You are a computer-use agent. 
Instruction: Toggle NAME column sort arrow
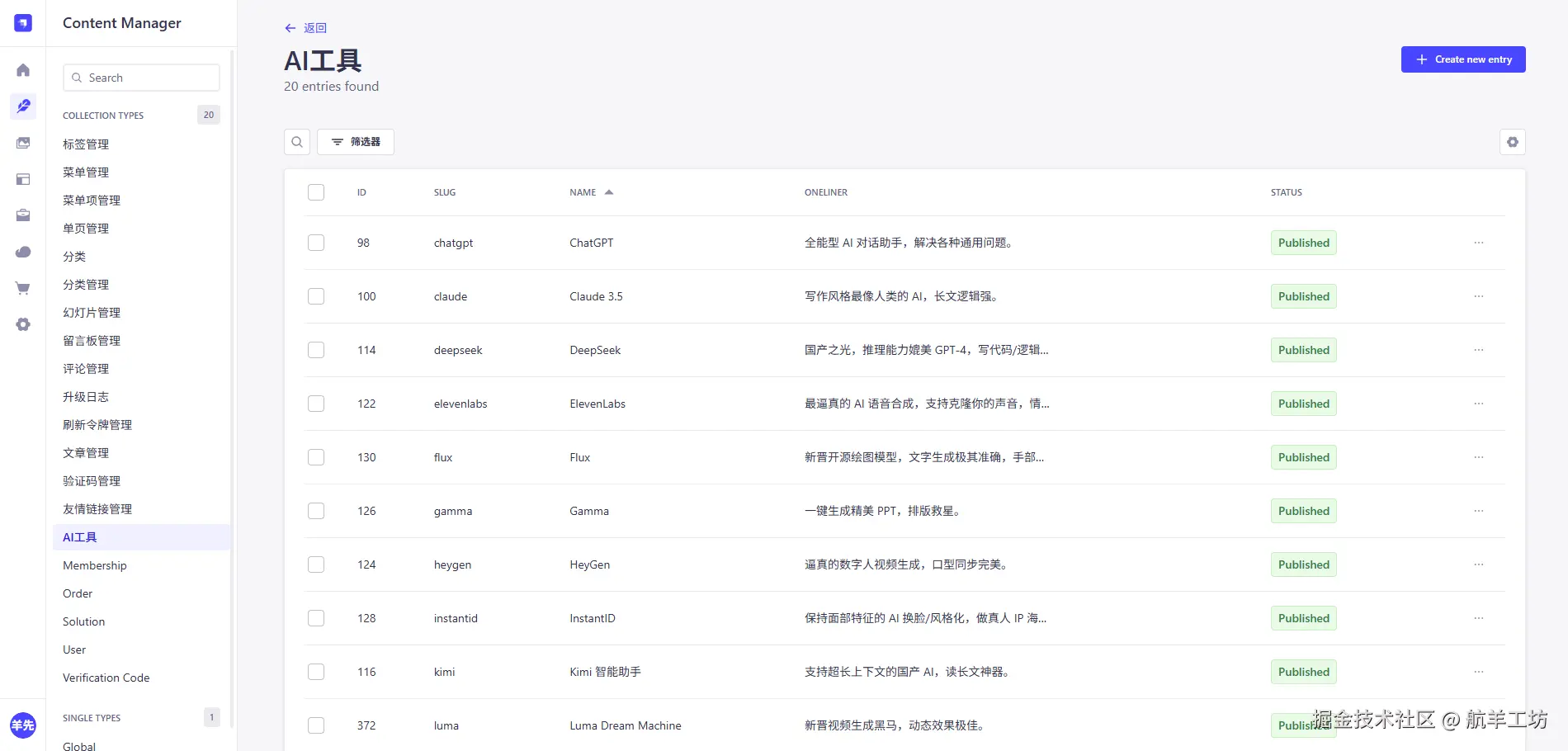pos(609,192)
